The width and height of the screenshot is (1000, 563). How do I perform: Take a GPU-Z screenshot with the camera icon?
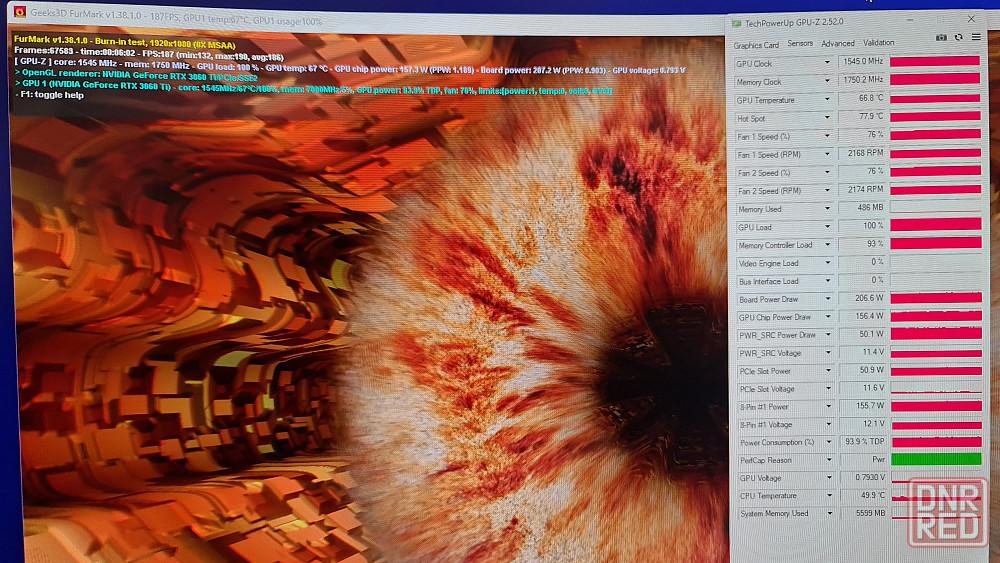click(x=941, y=37)
